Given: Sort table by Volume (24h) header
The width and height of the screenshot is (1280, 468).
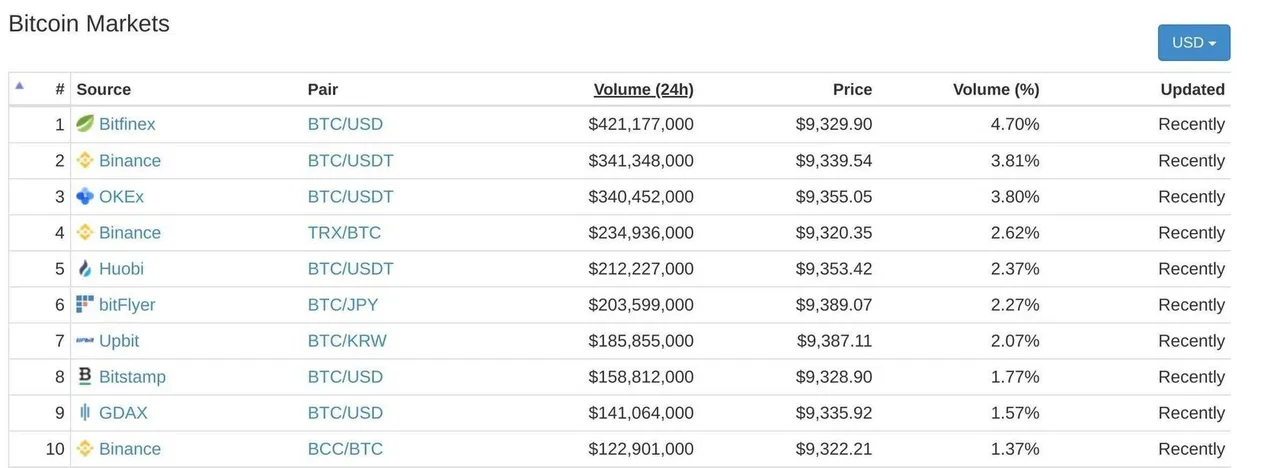Looking at the screenshot, I should pyautogui.click(x=643, y=89).
